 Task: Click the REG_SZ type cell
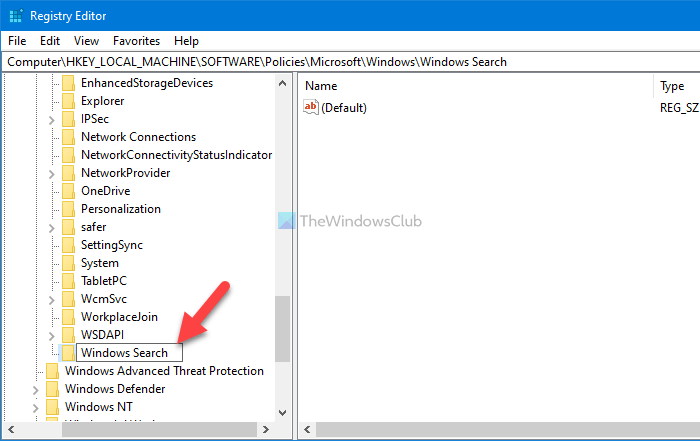click(x=679, y=108)
